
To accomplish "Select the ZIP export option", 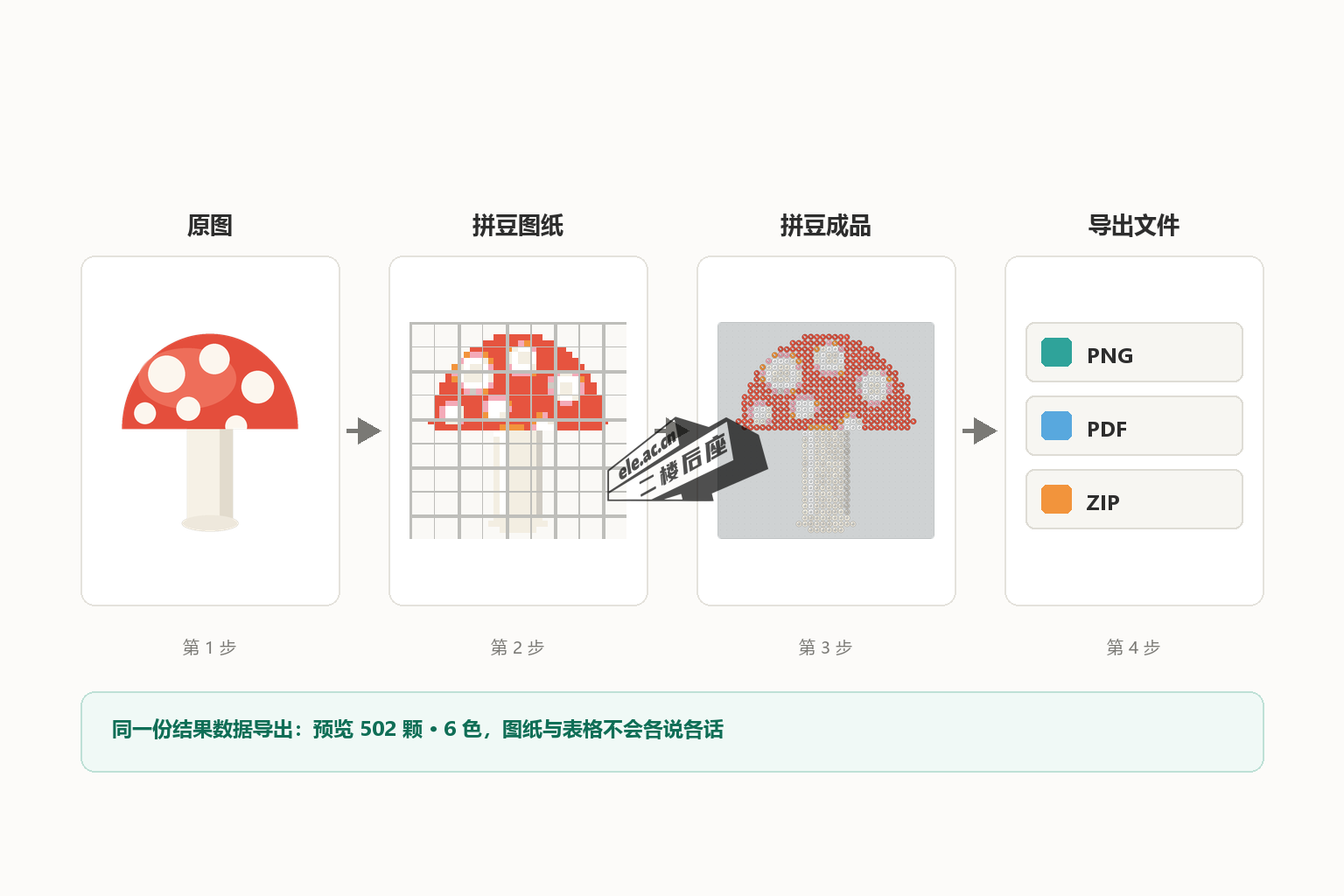I will pyautogui.click(x=1134, y=499).
